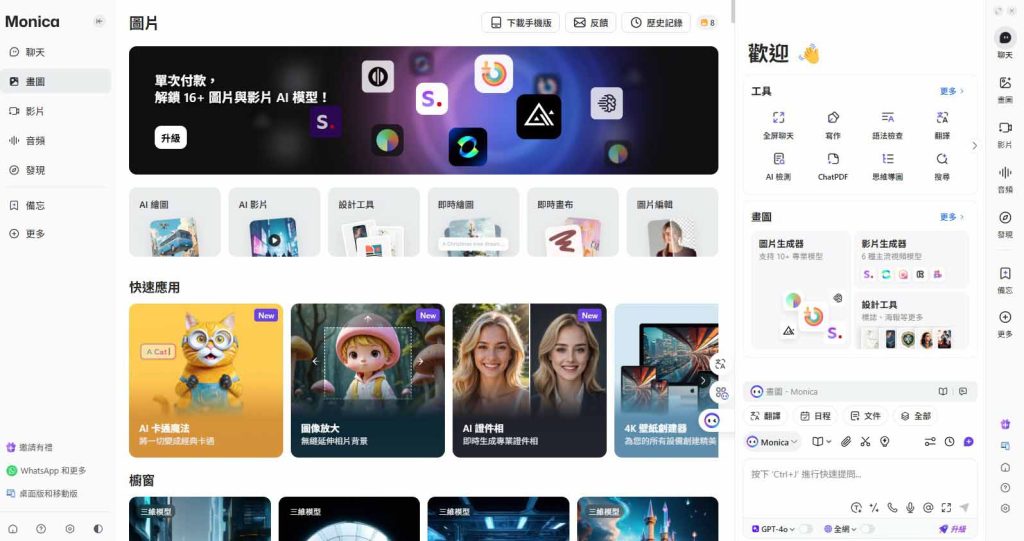This screenshot has width=1024, height=541.
Task: Click the microphone voice input icon
Action: click(x=910, y=507)
